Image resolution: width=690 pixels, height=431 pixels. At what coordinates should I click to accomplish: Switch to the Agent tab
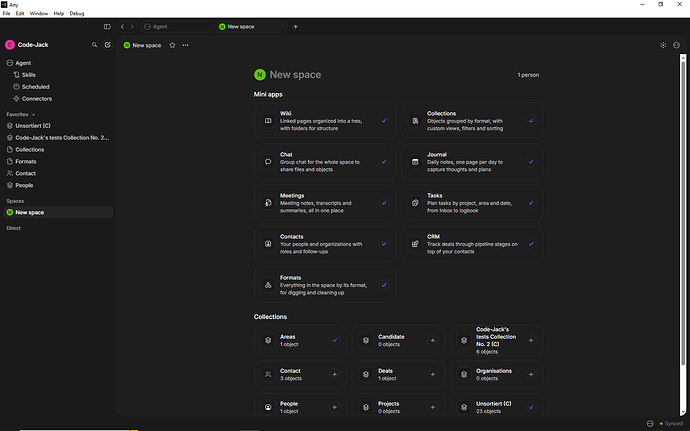[x=176, y=27]
